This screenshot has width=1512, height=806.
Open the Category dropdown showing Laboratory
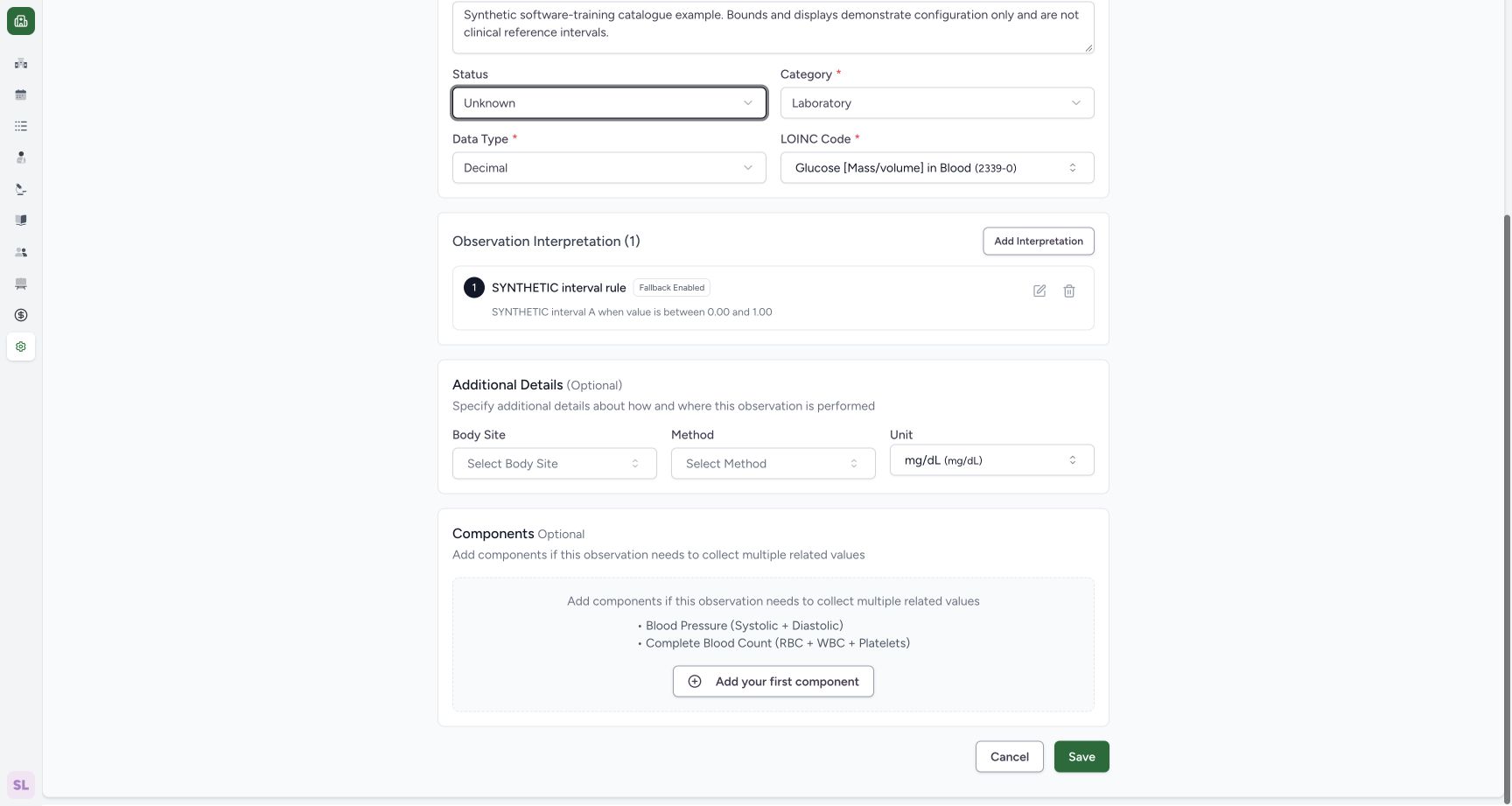pyautogui.click(x=937, y=103)
